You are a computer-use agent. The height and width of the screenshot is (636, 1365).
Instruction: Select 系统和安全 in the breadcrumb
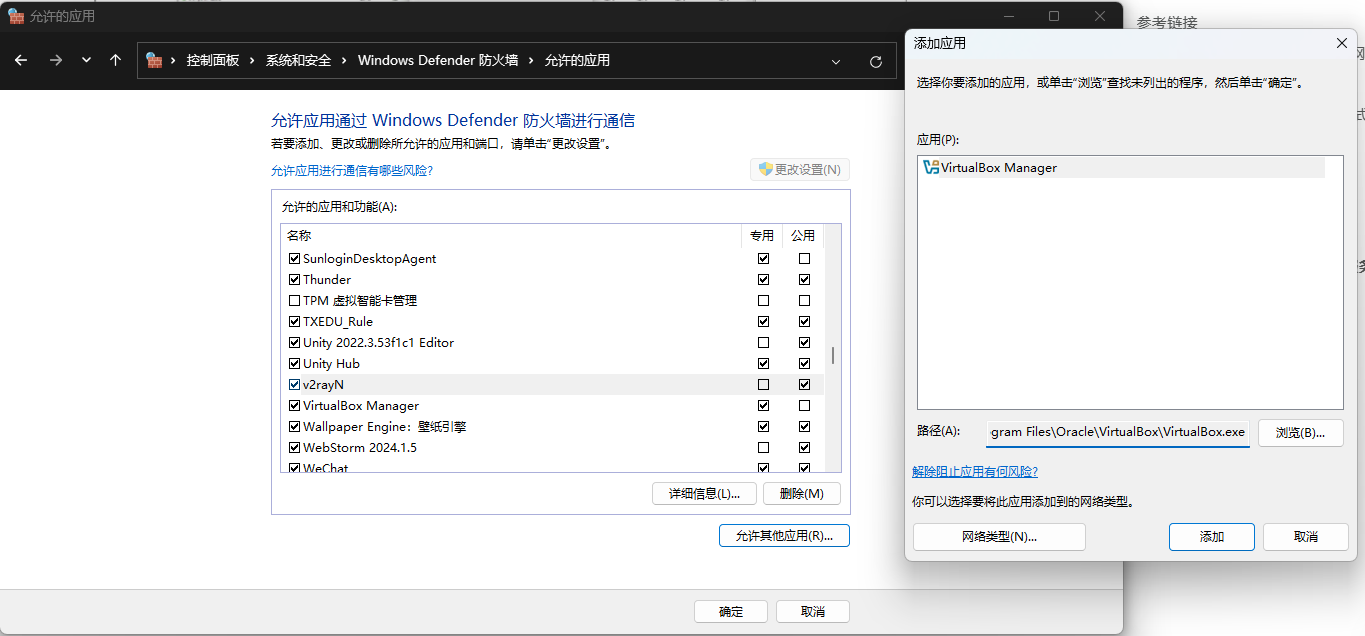[x=298, y=60]
